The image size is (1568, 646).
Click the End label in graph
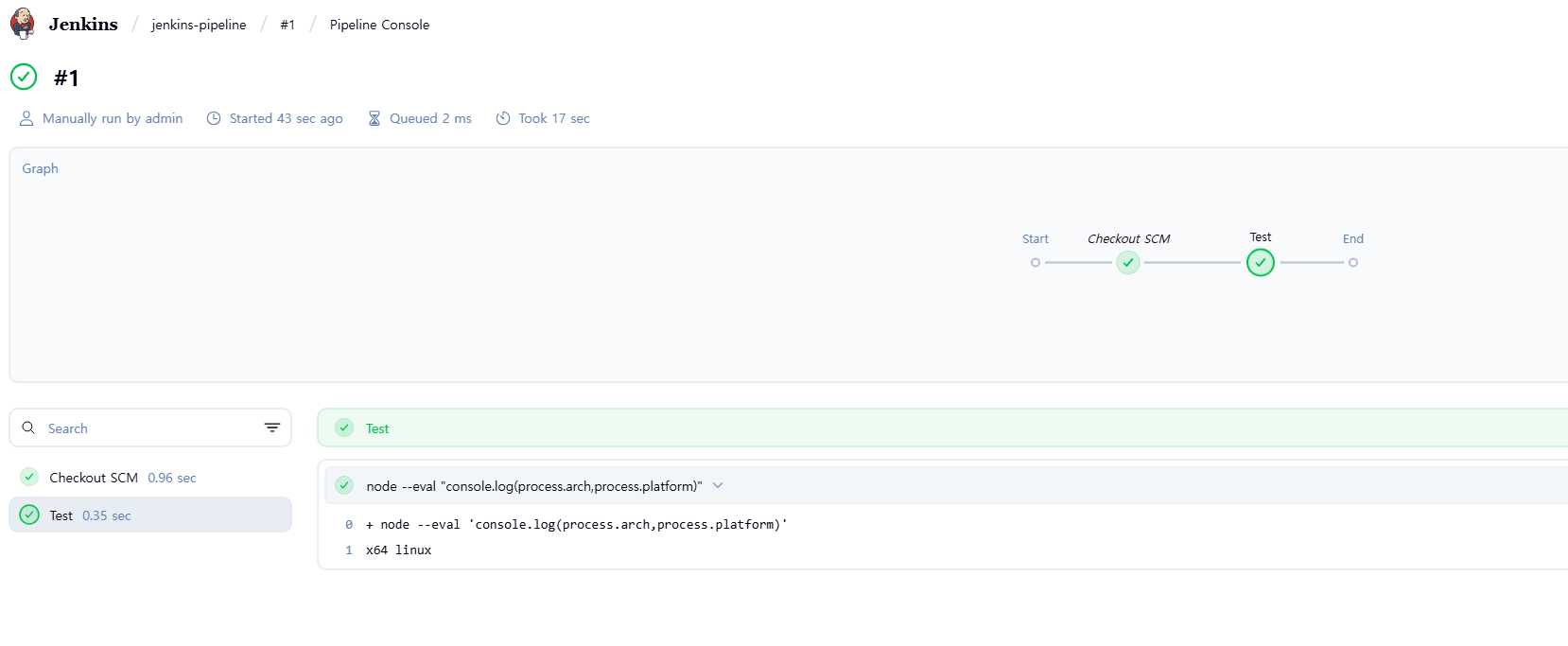click(x=1353, y=239)
